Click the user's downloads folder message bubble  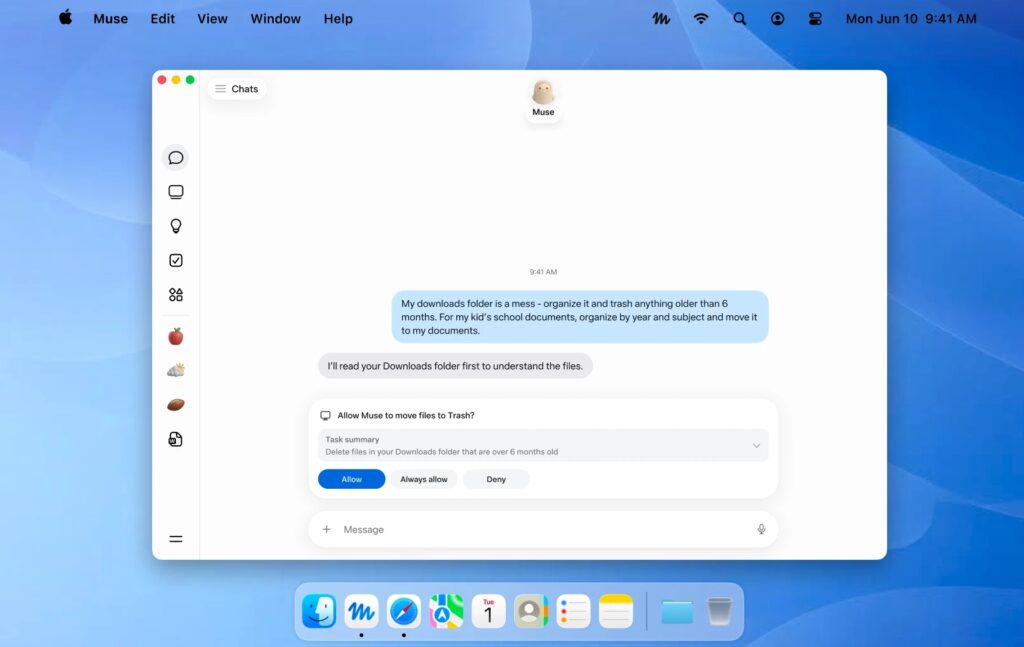click(x=580, y=317)
